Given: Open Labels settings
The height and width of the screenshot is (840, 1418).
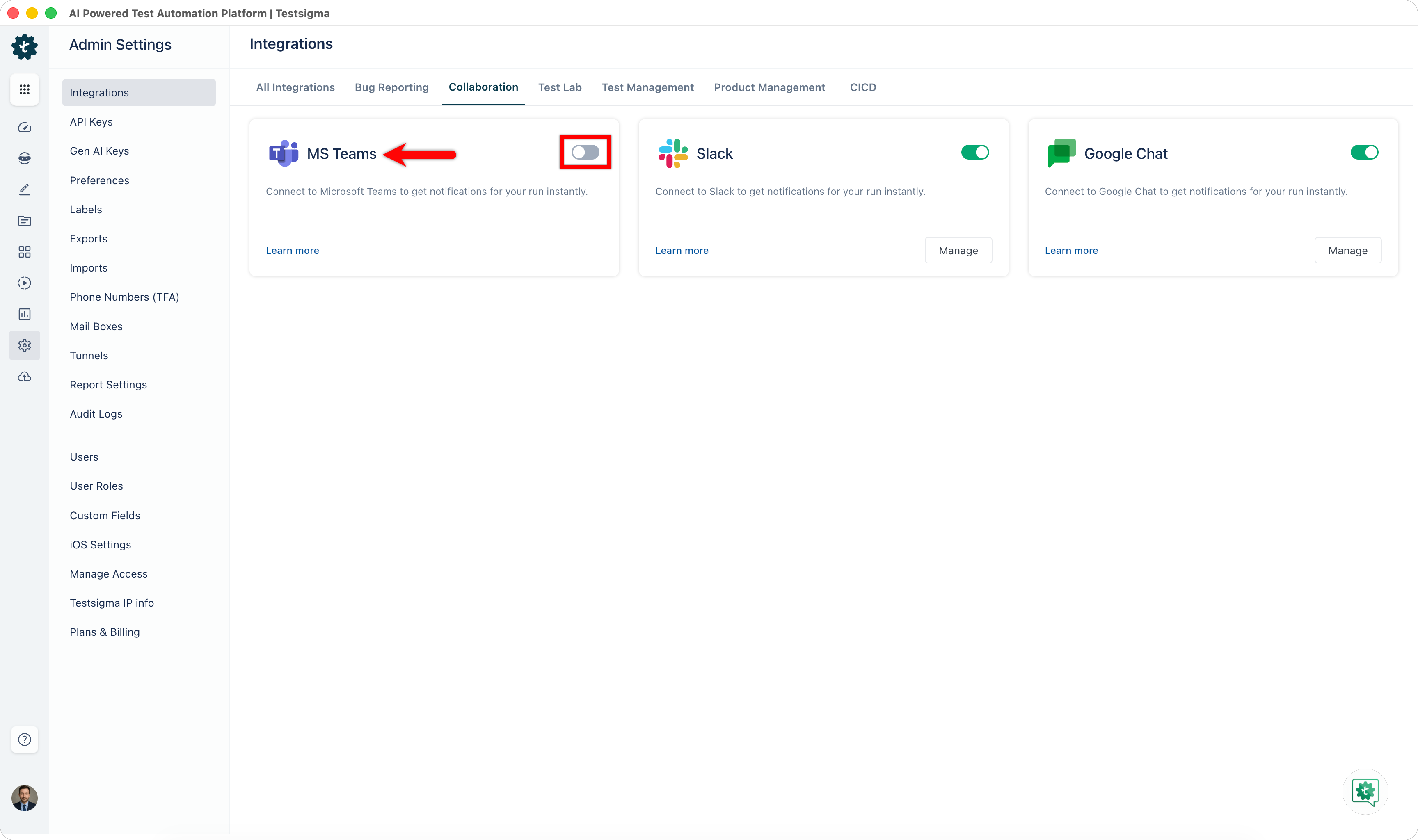Looking at the screenshot, I should click(x=86, y=210).
